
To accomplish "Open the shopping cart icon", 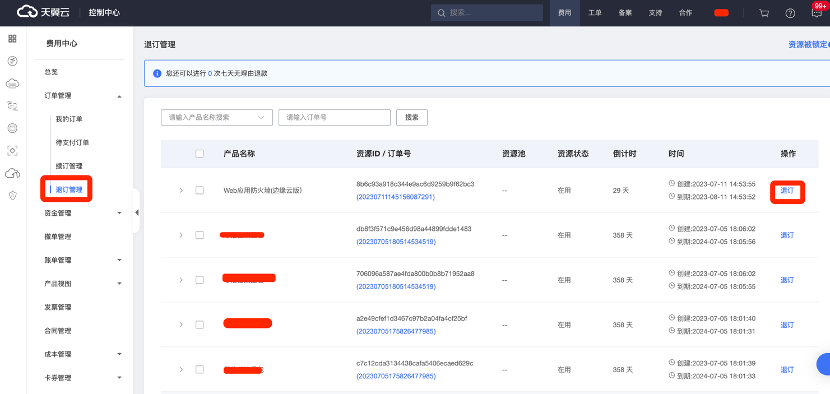I will click(764, 13).
